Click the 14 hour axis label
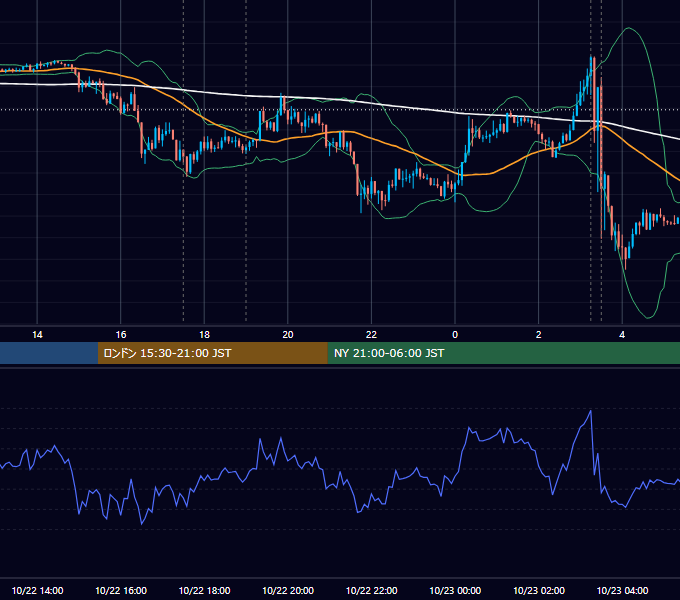Viewport: 680px width, 600px height. pos(37,335)
